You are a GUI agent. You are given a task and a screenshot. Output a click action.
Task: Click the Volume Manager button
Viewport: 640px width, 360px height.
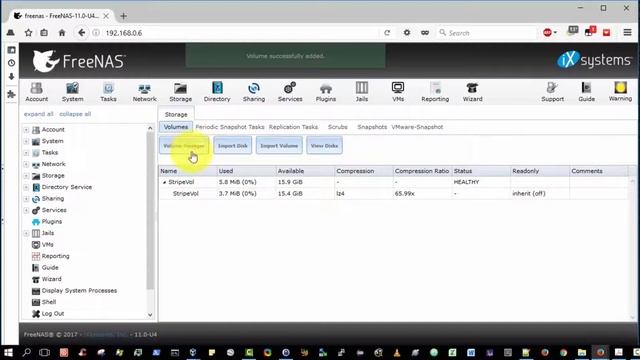tap(184, 146)
